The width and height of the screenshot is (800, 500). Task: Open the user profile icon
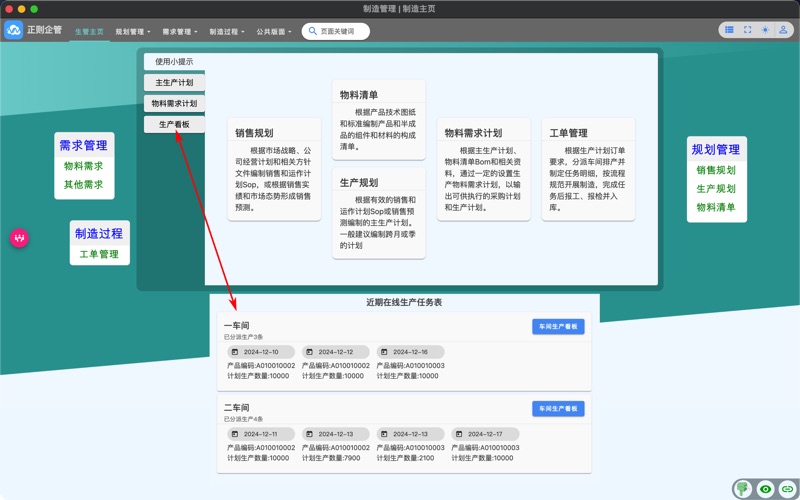click(x=783, y=30)
